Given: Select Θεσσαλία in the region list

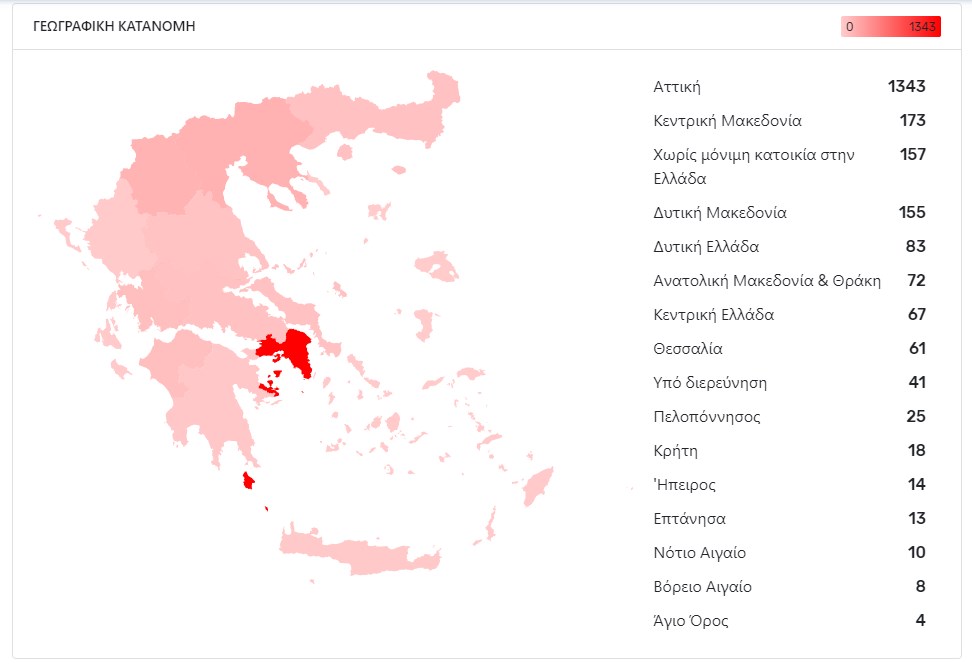Looking at the screenshot, I should click(687, 349).
